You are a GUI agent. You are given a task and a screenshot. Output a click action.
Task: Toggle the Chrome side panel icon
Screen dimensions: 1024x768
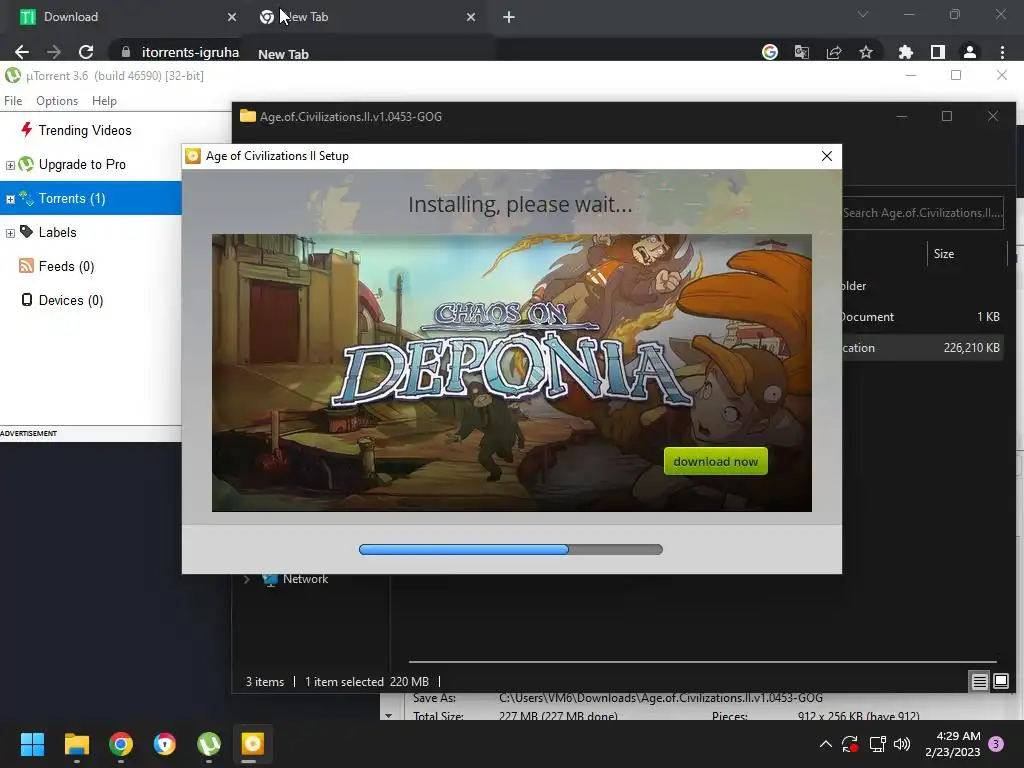click(x=938, y=52)
